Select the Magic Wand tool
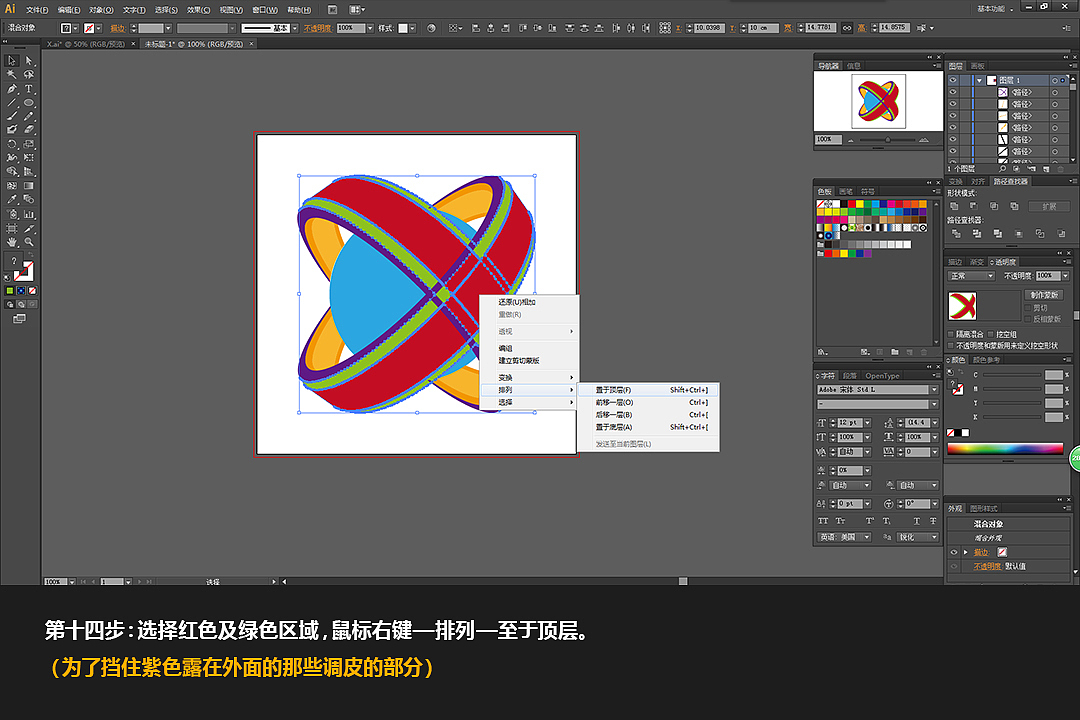Screen dimensions: 1080x720 pos(12,74)
